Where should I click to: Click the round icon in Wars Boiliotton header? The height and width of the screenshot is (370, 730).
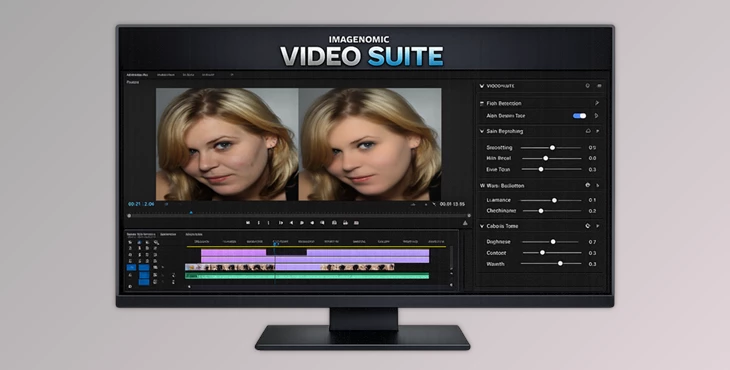point(588,185)
